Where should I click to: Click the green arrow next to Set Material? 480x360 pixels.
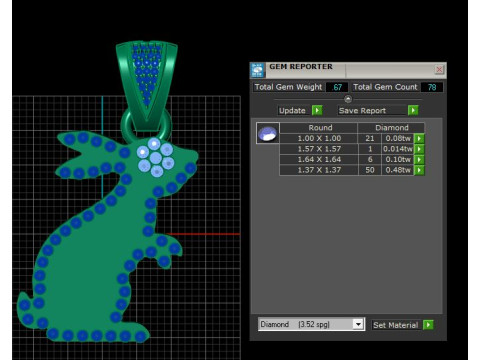tap(428, 325)
